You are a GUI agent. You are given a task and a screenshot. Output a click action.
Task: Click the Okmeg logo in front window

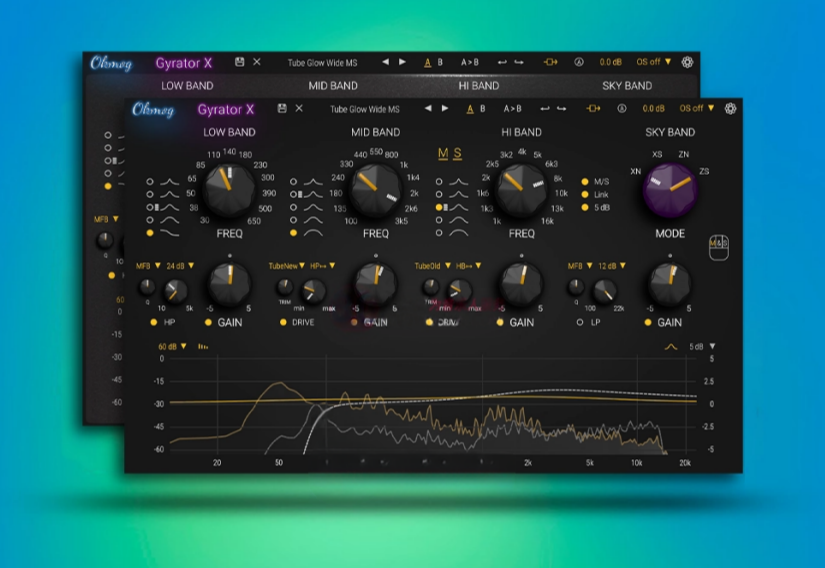click(153, 109)
